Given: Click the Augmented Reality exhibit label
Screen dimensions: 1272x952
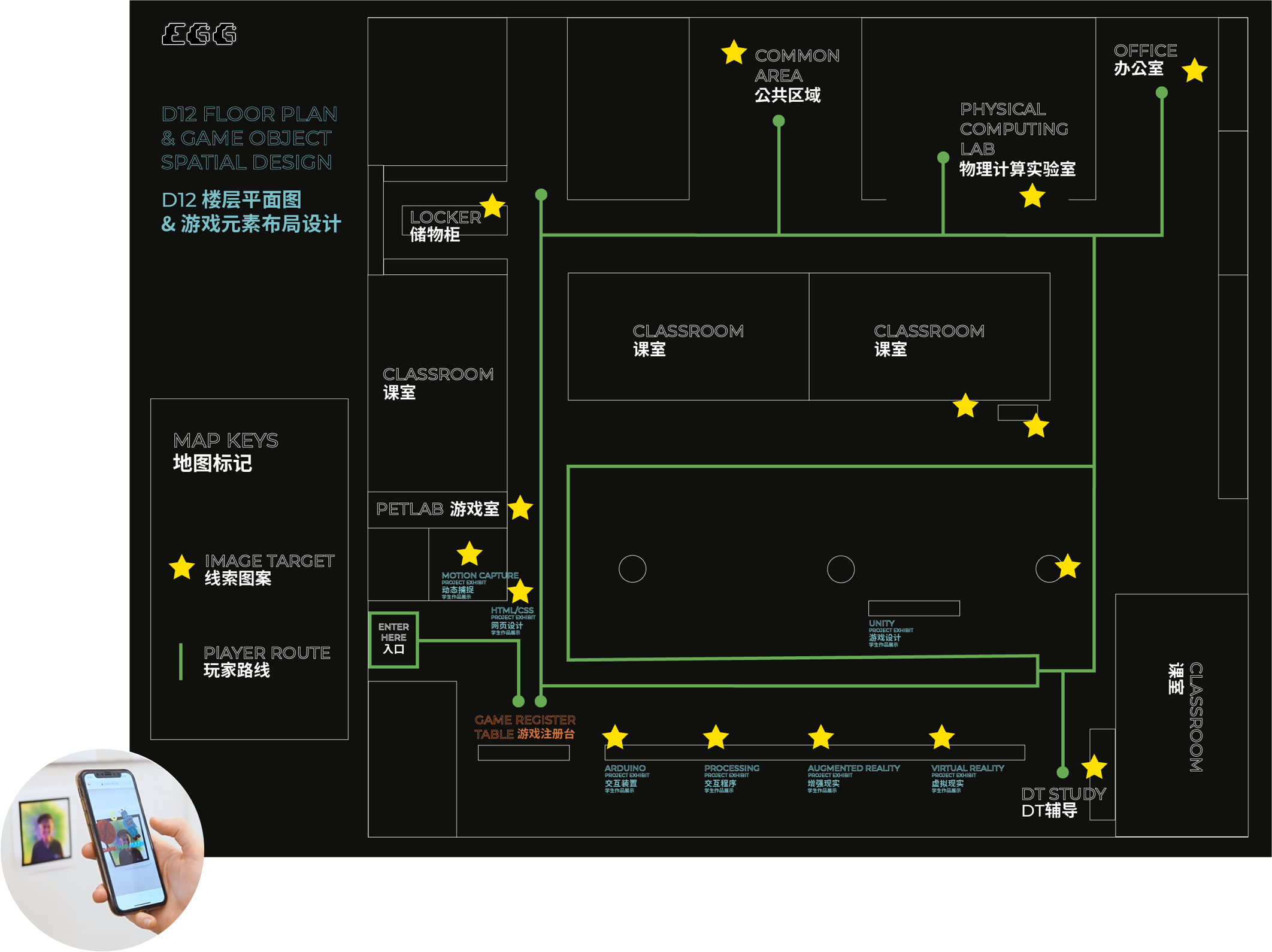Looking at the screenshot, I should pos(853,780).
